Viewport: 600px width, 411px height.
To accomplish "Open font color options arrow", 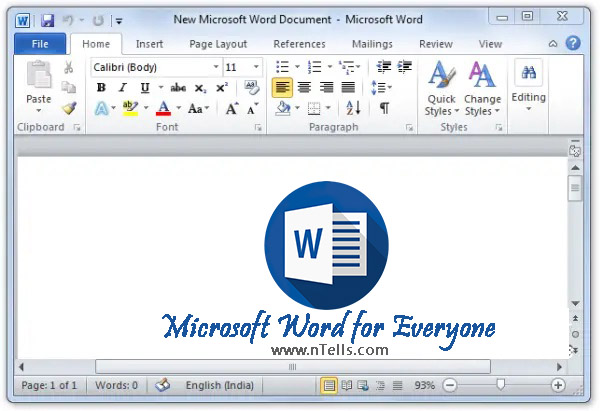I will tap(178, 108).
